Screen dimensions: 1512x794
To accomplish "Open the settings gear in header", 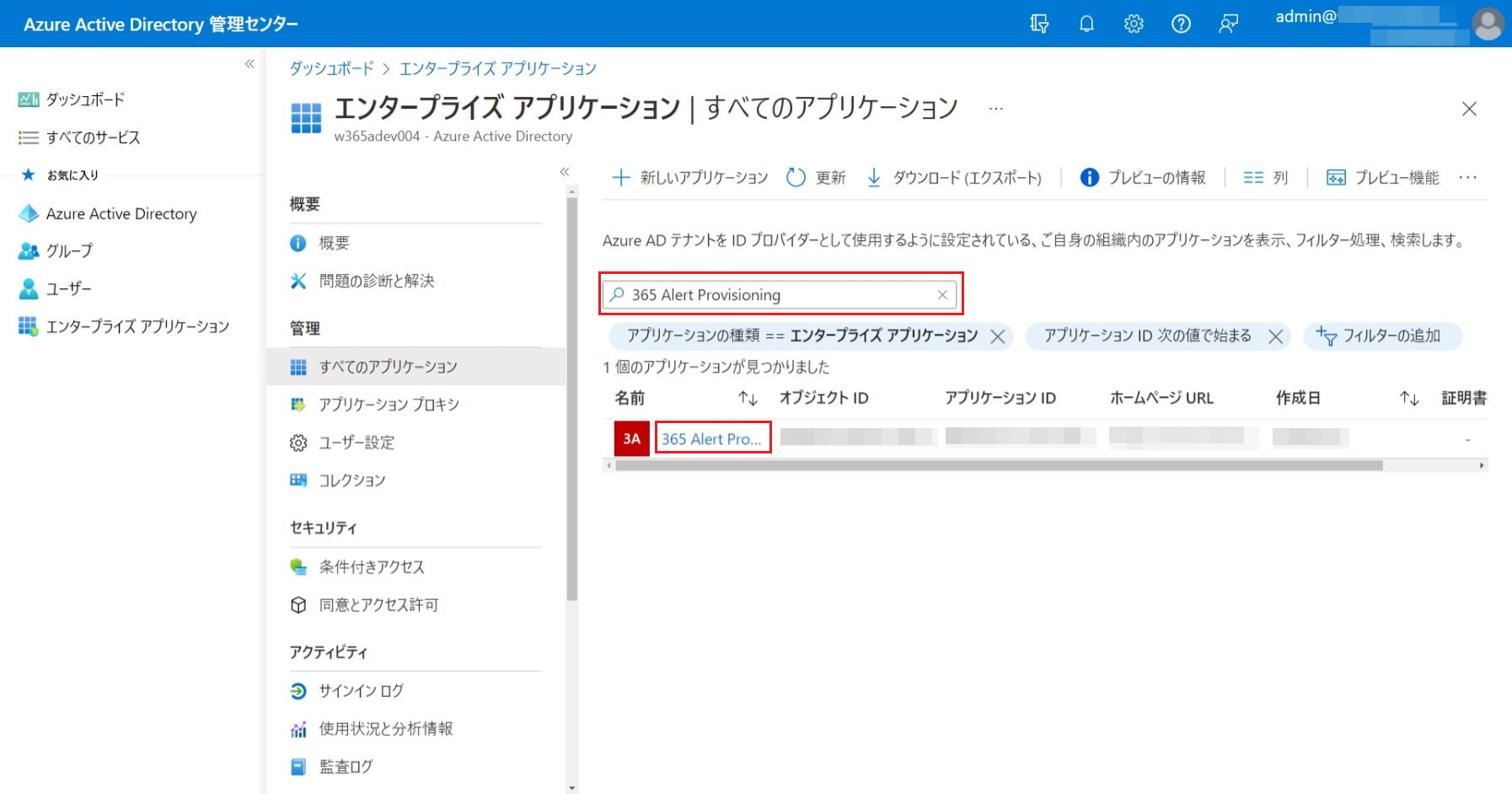I will [x=1134, y=24].
